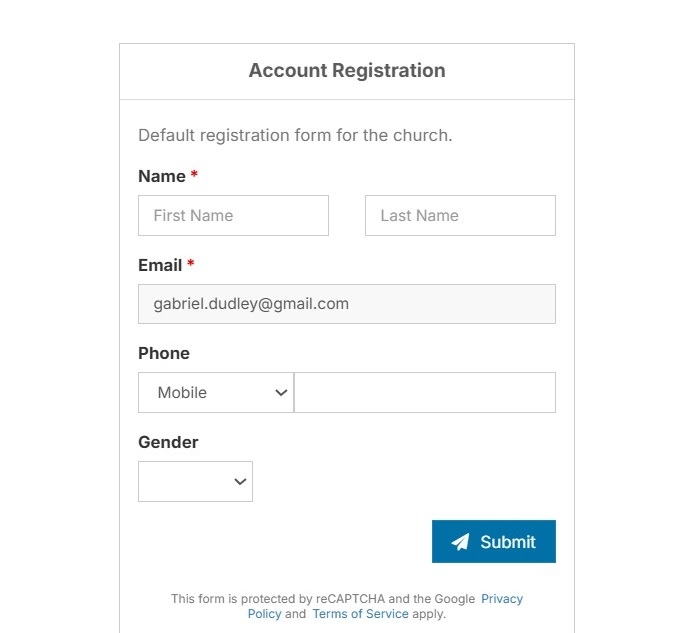Focus the First Name field
Viewport: 691px width, 633px height.
[x=233, y=216]
